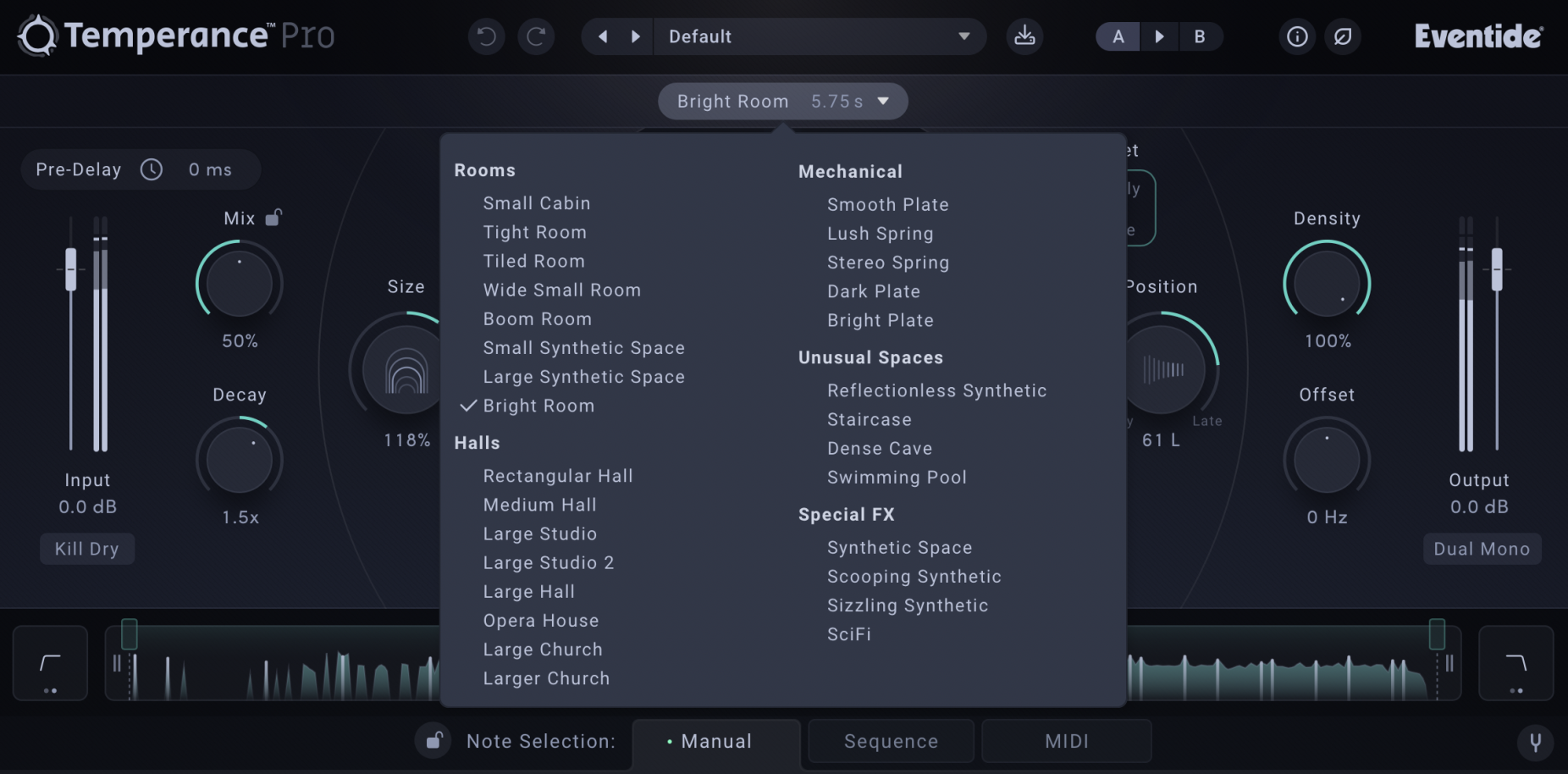1568x774 pixels.
Task: Click the high-cut filter shape icon
Action: pos(1516,663)
